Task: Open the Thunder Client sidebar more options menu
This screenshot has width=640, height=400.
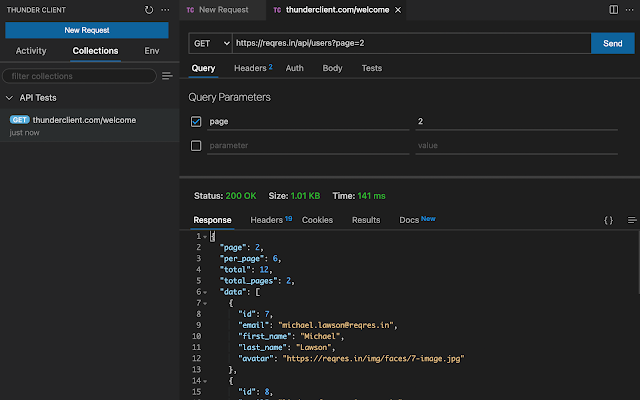Action: tap(165, 10)
